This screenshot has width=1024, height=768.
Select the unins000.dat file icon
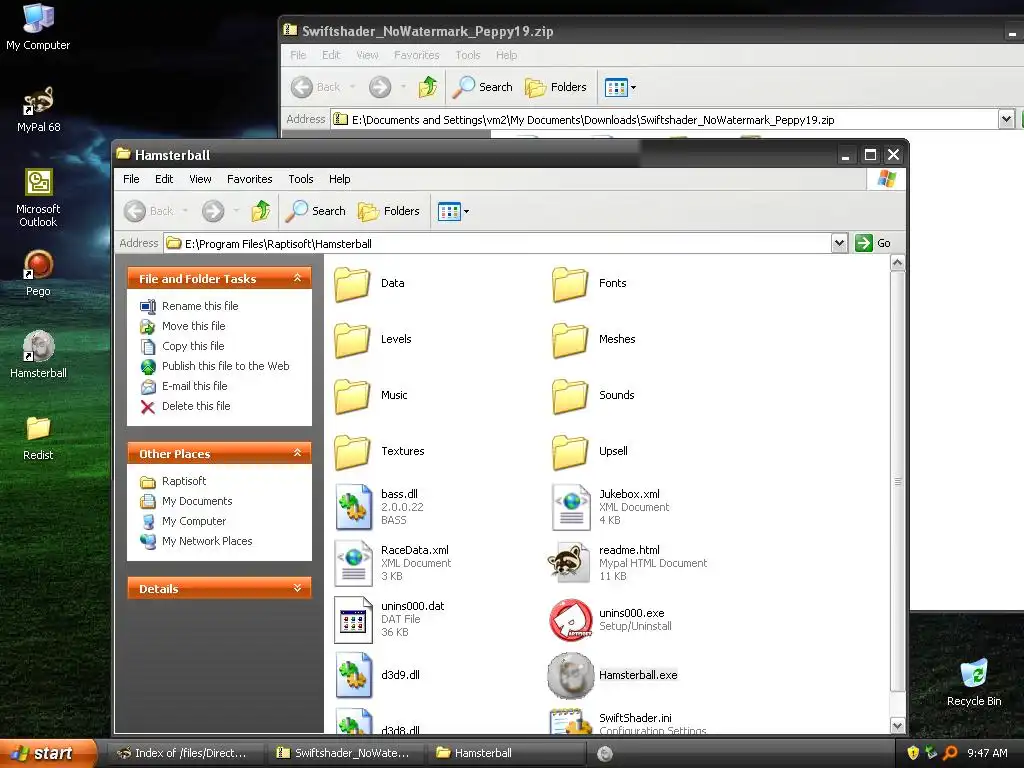(353, 620)
